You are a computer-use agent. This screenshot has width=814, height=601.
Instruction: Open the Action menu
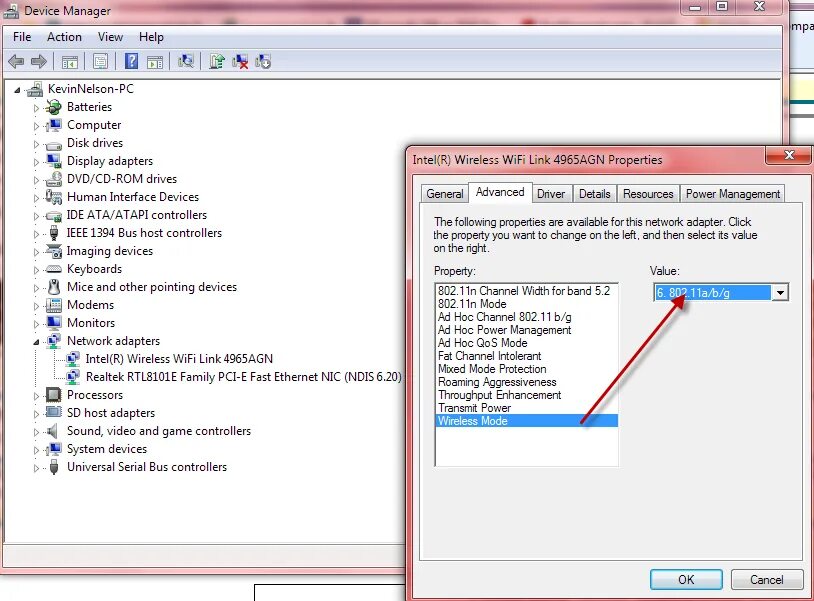64,37
